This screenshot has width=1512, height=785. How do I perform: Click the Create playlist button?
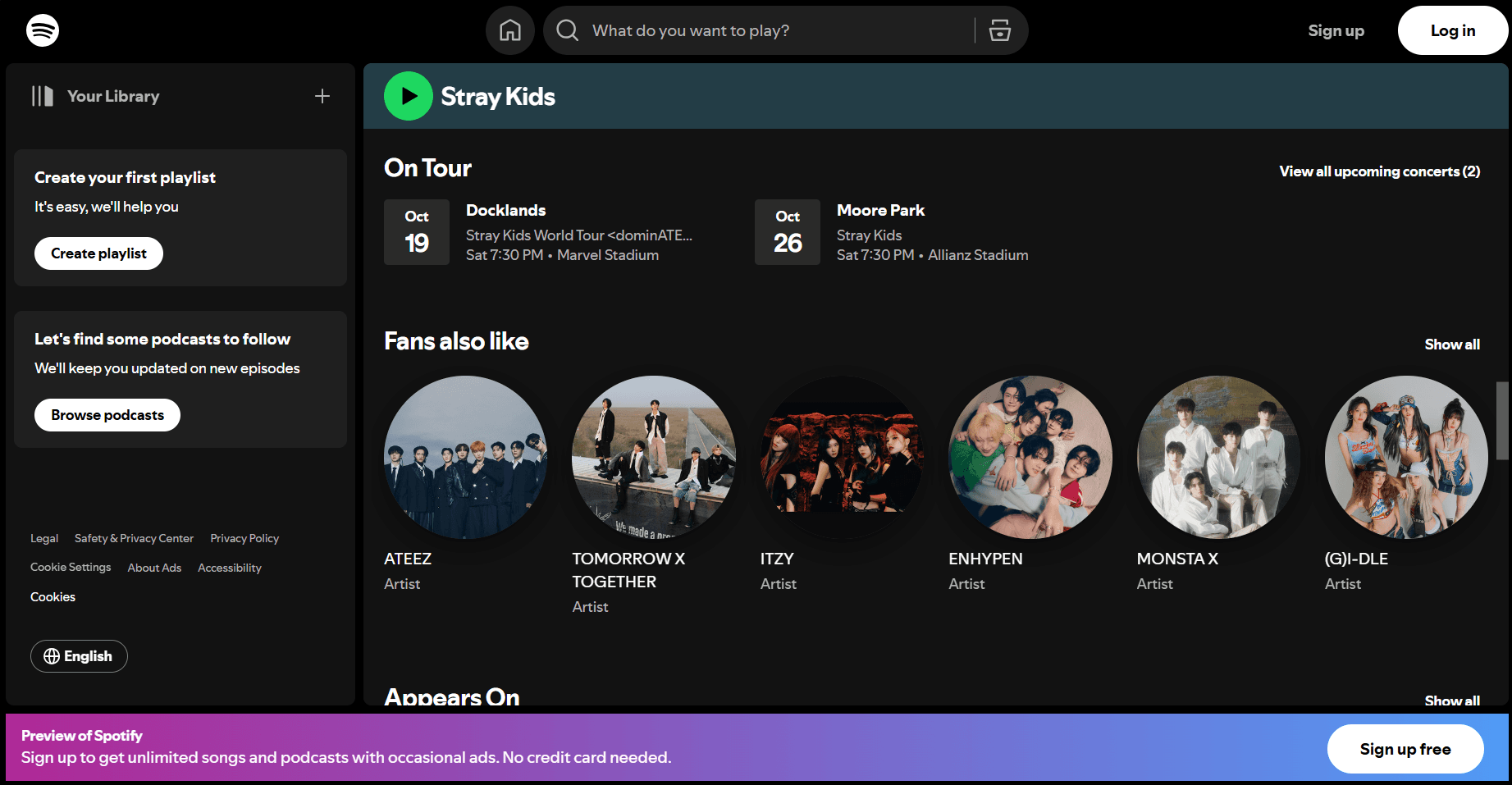tap(98, 253)
